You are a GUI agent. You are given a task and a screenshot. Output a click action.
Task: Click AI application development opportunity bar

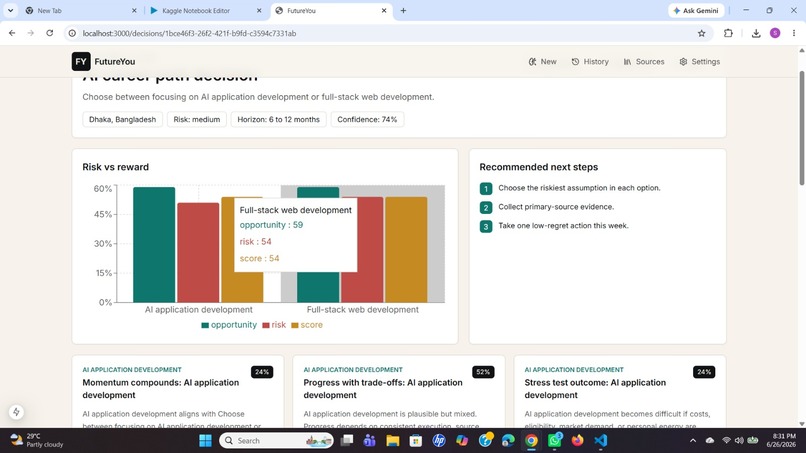point(154,245)
